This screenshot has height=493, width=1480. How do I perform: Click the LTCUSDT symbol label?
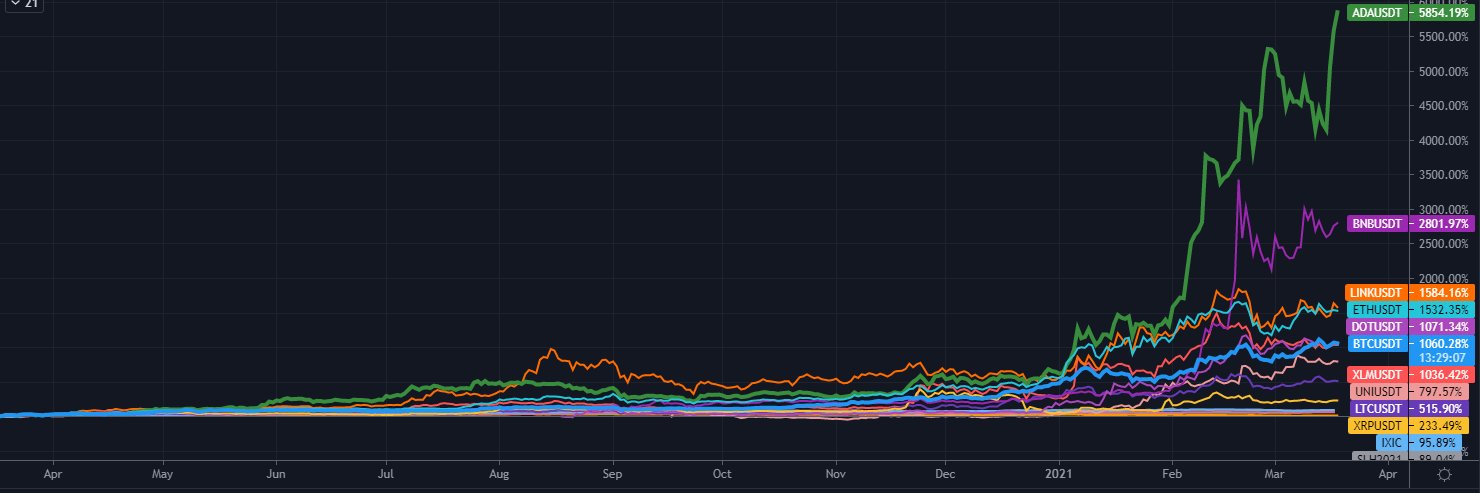pos(1379,409)
